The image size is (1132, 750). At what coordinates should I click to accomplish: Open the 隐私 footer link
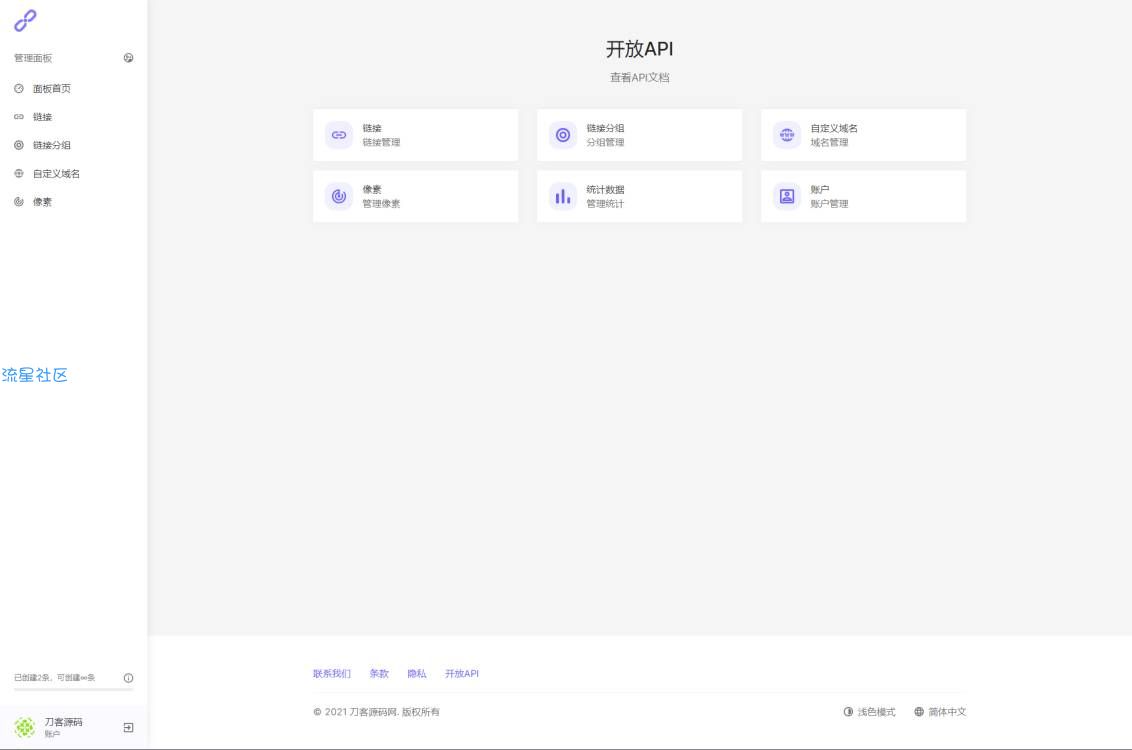tap(416, 674)
